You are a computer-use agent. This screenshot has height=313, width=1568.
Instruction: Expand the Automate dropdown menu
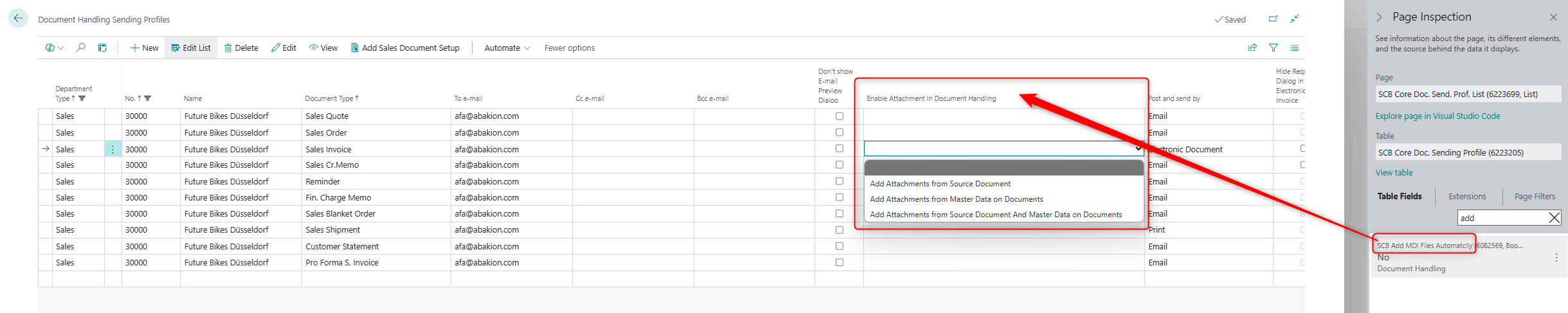507,48
